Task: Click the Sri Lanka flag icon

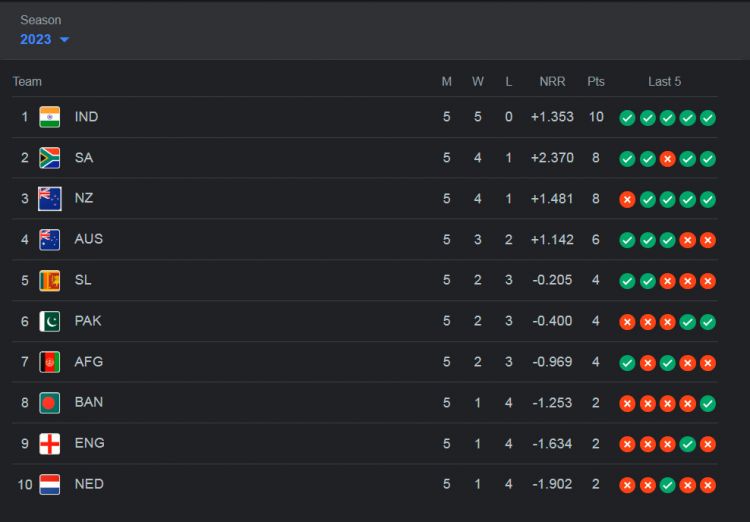Action: 50,281
